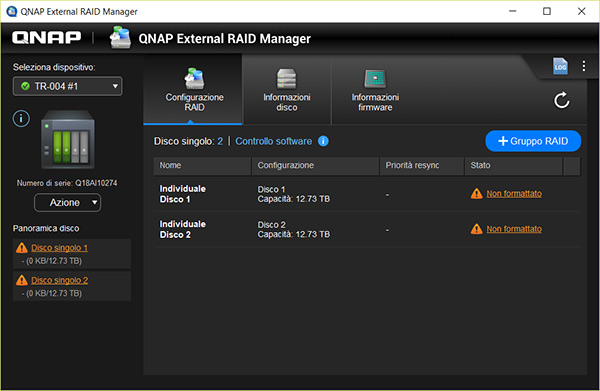600x391 pixels.
Task: Switch to Informazioni firmware tab
Action: pyautogui.click(x=375, y=90)
